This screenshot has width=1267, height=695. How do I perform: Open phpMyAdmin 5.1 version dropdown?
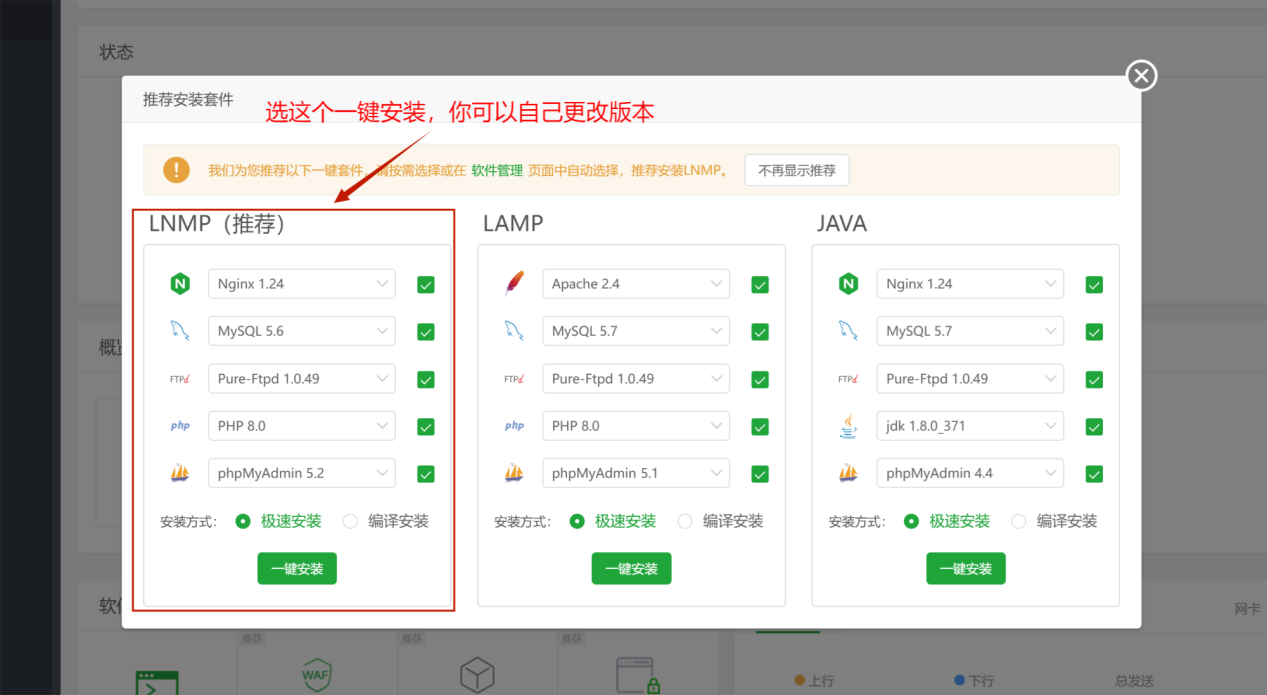636,473
